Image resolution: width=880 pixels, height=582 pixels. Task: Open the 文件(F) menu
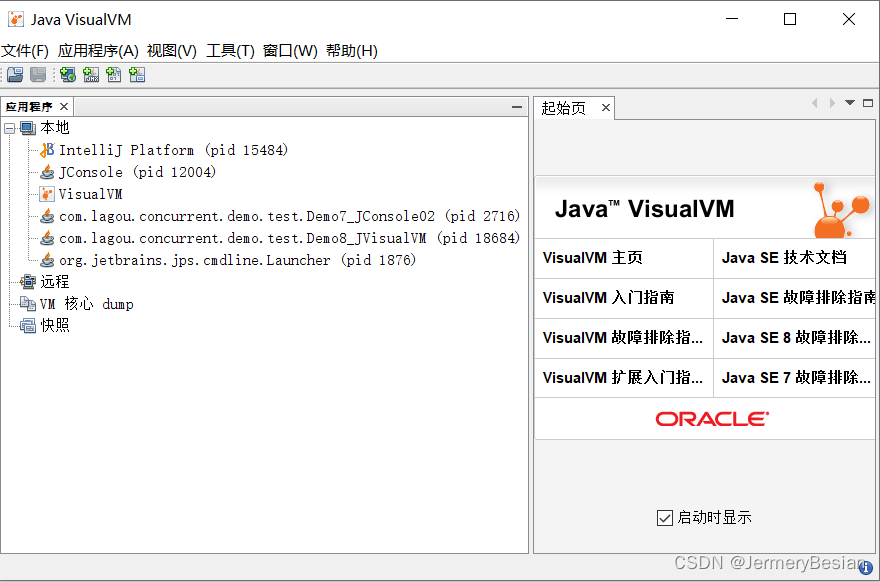pyautogui.click(x=25, y=51)
